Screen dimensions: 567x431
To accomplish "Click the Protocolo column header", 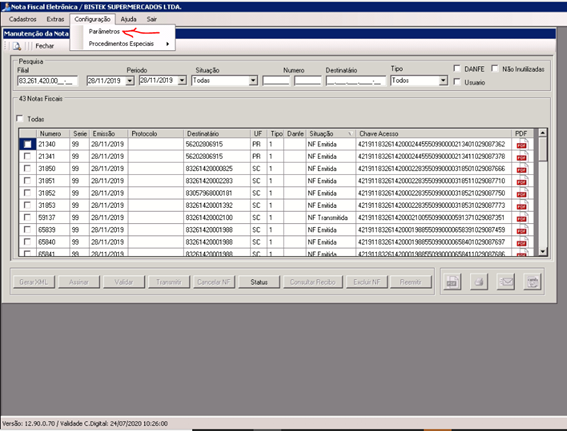I will [x=155, y=133].
